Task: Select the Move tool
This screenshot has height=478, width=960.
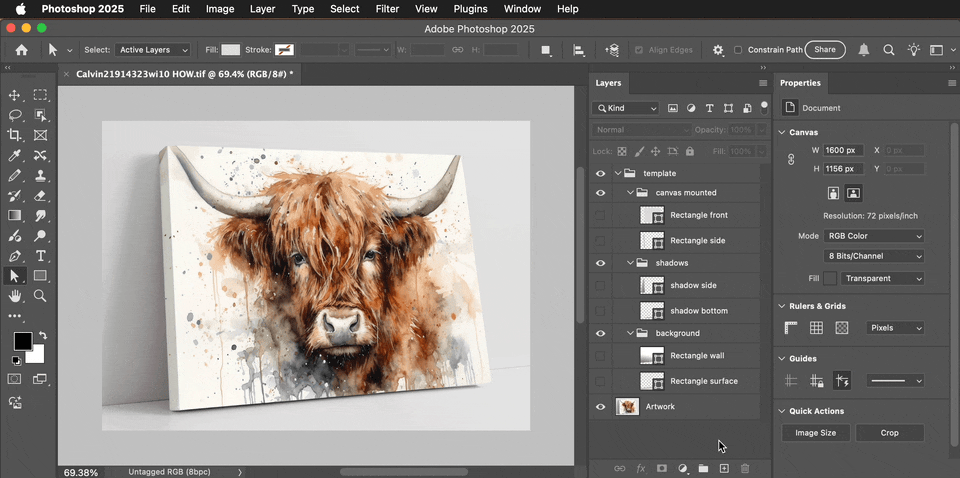Action: (x=15, y=95)
